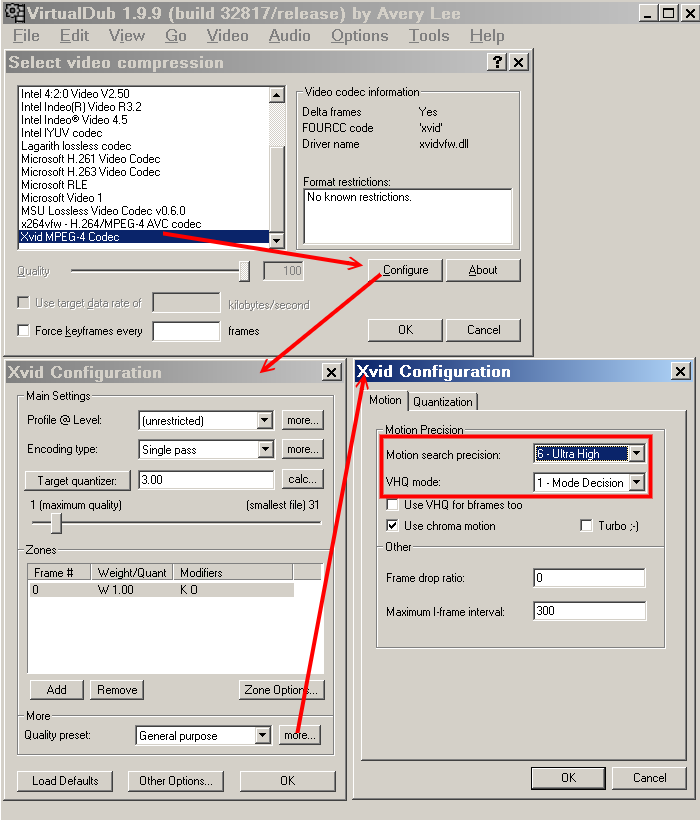Image resolution: width=700 pixels, height=820 pixels.
Task: Click the Quality slider handle
Action: pos(244,271)
